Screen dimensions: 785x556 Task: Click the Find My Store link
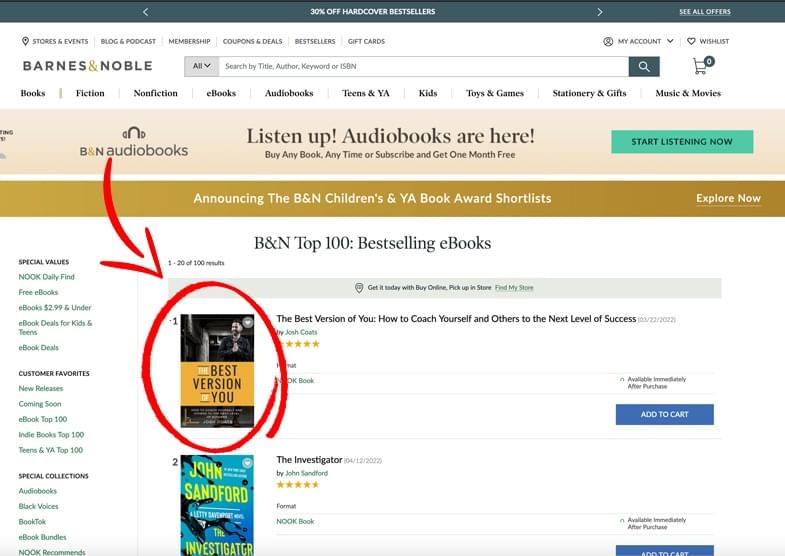tap(514, 288)
